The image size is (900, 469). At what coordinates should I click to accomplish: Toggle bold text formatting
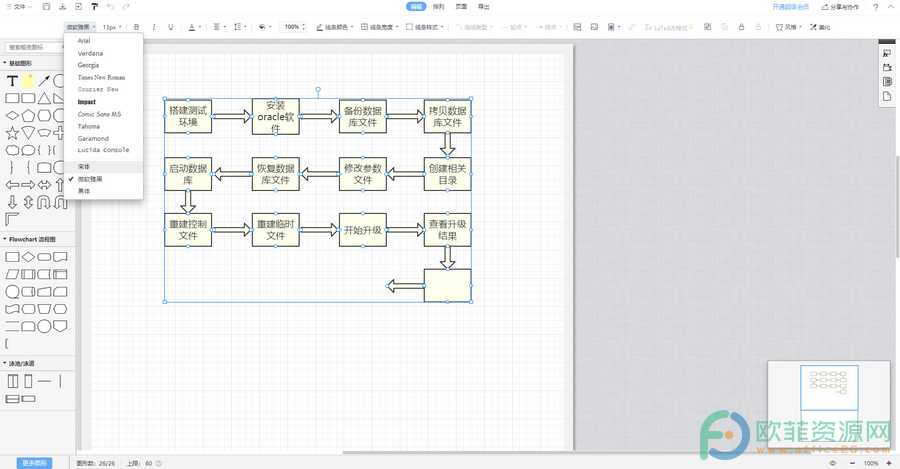136,27
